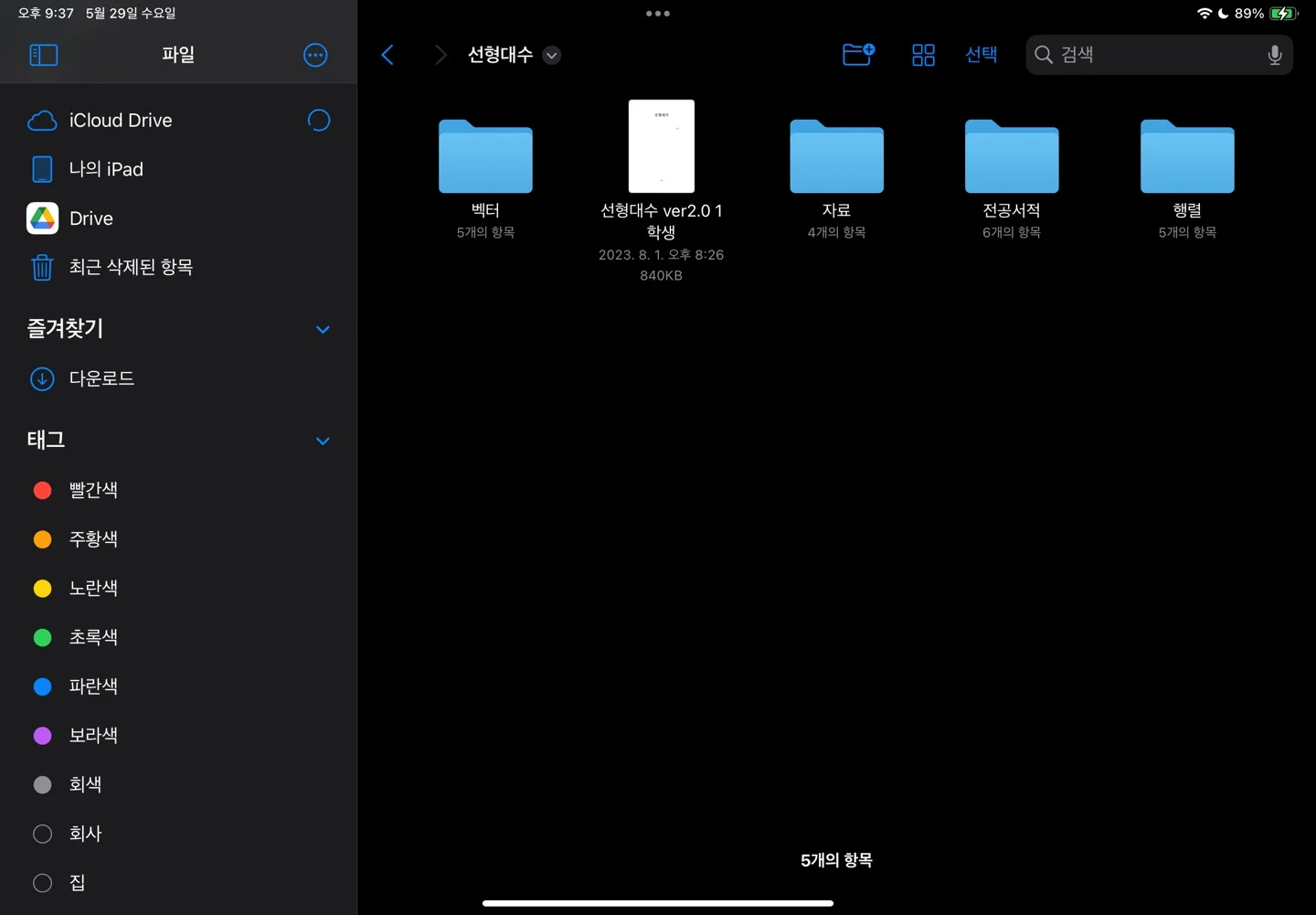Open the sidebar more options (ellipsis) menu
Image resolution: width=1316 pixels, height=915 pixels.
coord(315,55)
